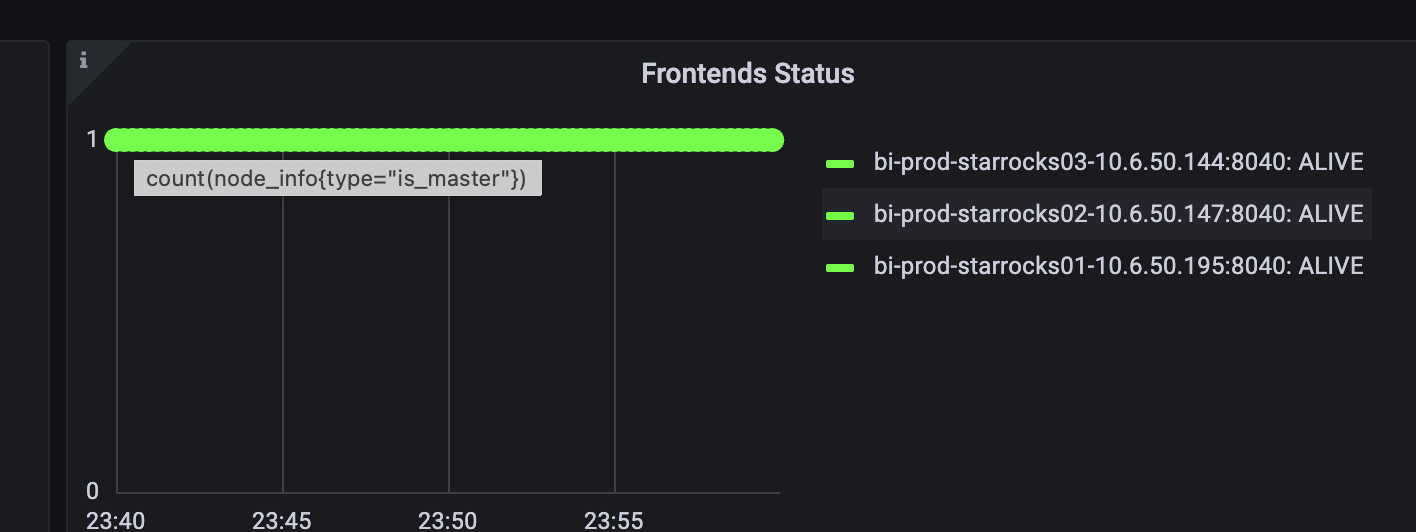Open color picker for starrocks02 legend swatch

point(840,215)
